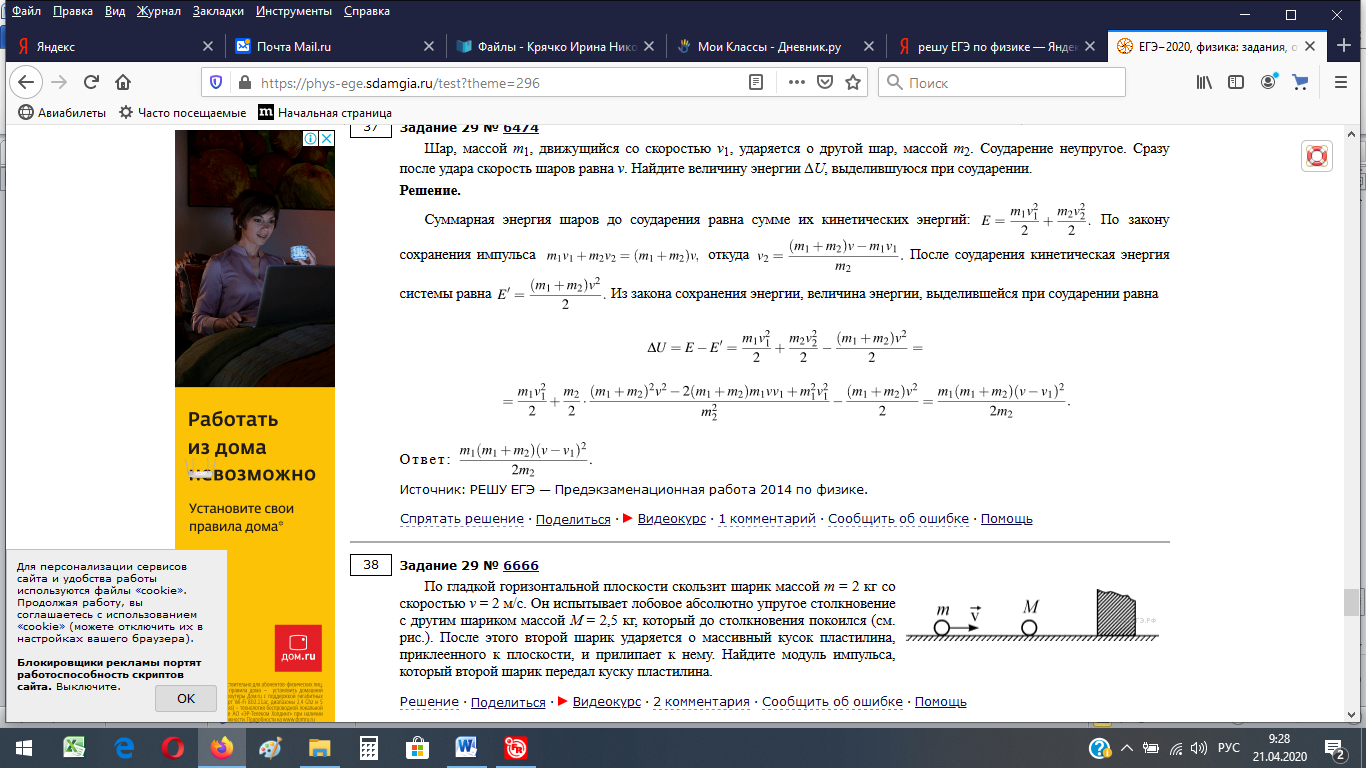Open Firefox account icon
Viewport: 1366px width, 768px height.
coord(1269,83)
